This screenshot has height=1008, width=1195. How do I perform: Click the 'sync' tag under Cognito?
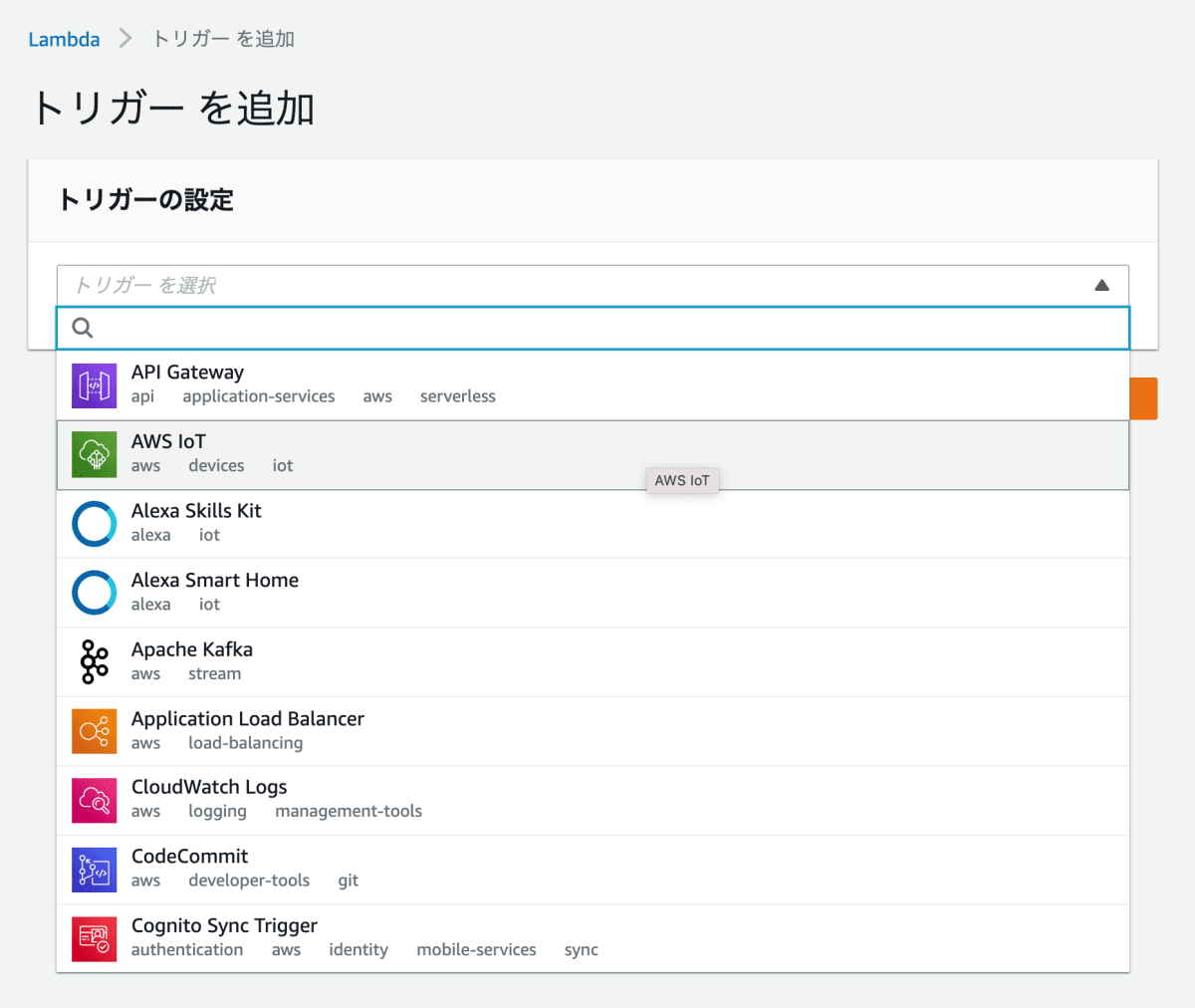point(582,950)
